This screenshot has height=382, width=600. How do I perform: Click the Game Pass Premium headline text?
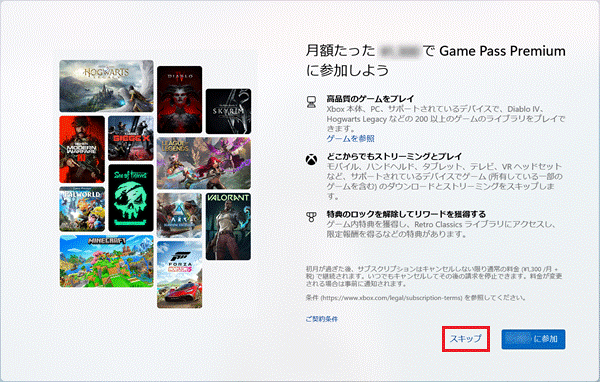[x=502, y=51]
